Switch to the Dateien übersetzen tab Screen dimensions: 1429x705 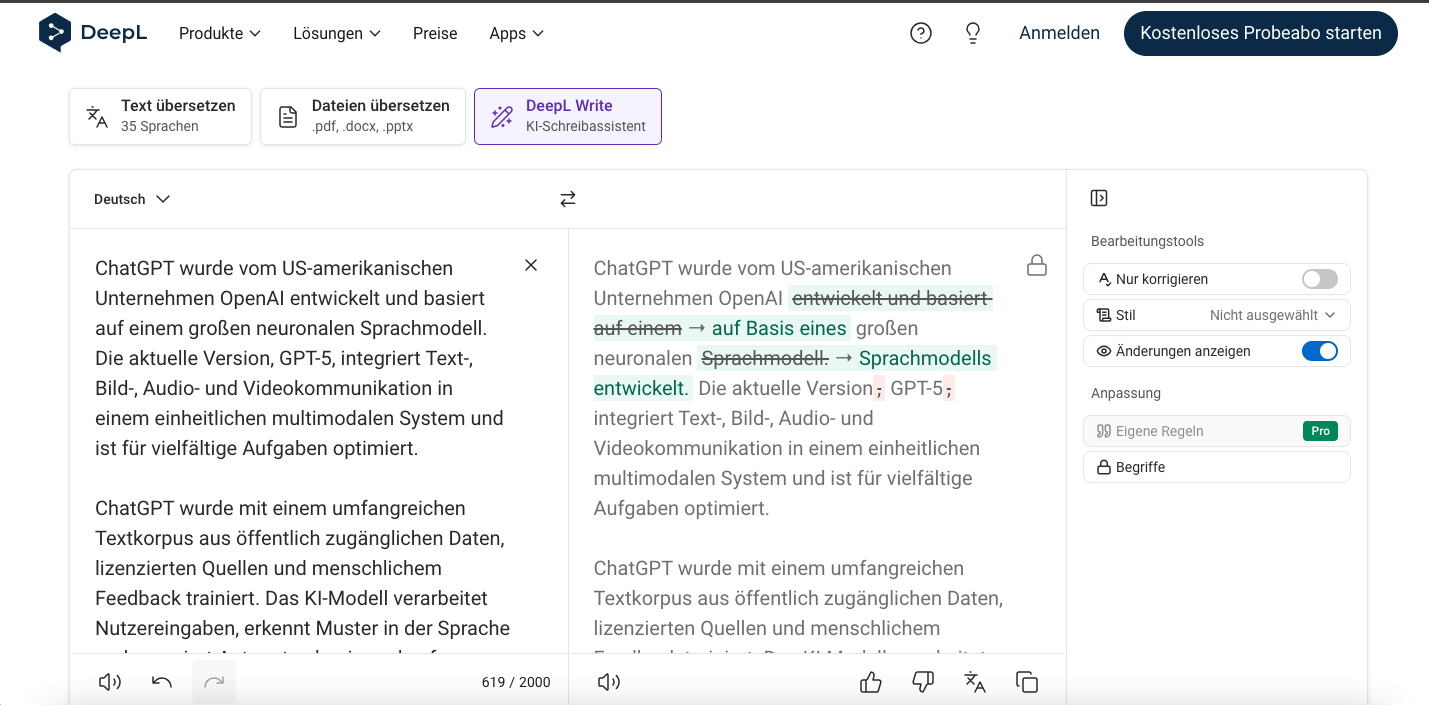(x=362, y=116)
